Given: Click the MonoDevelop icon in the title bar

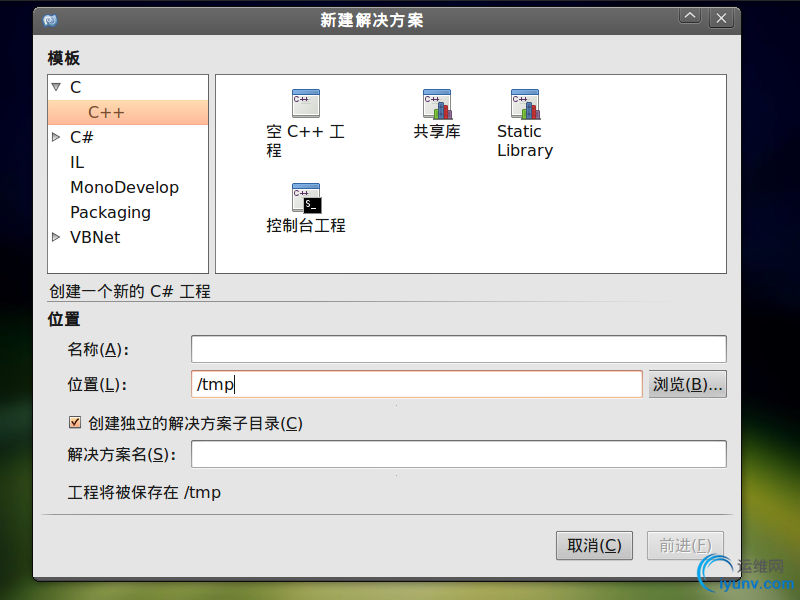Looking at the screenshot, I should 49,17.
